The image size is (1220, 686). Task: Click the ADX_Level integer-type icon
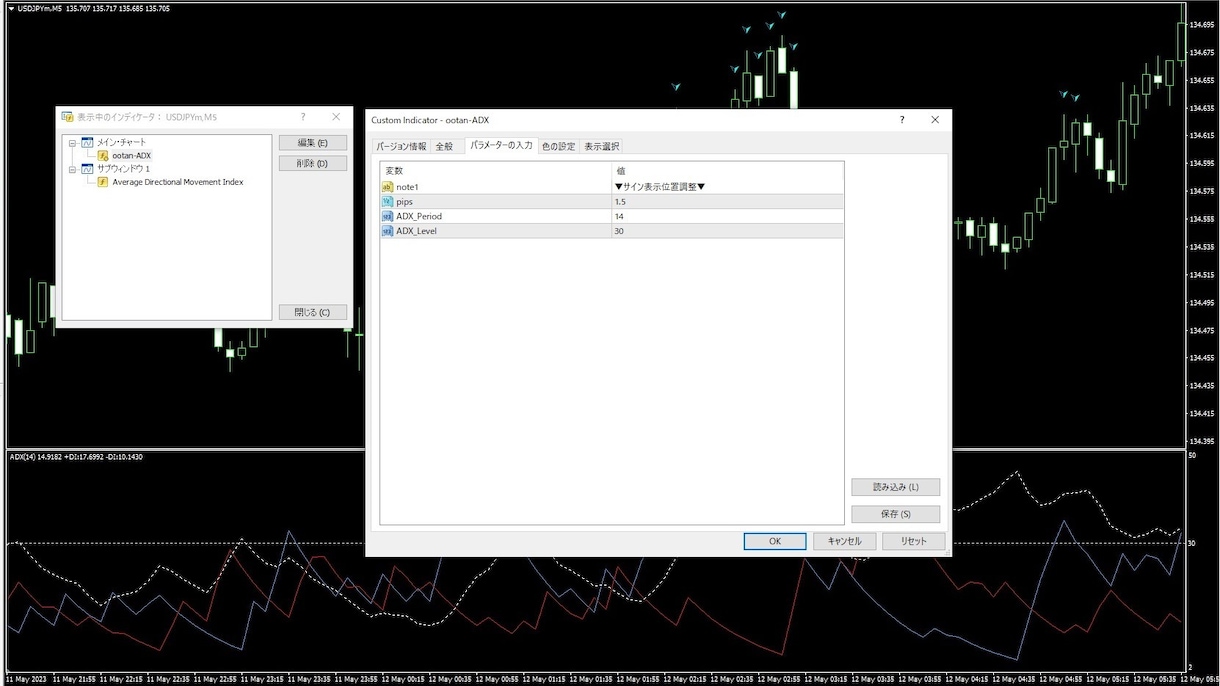coord(388,230)
